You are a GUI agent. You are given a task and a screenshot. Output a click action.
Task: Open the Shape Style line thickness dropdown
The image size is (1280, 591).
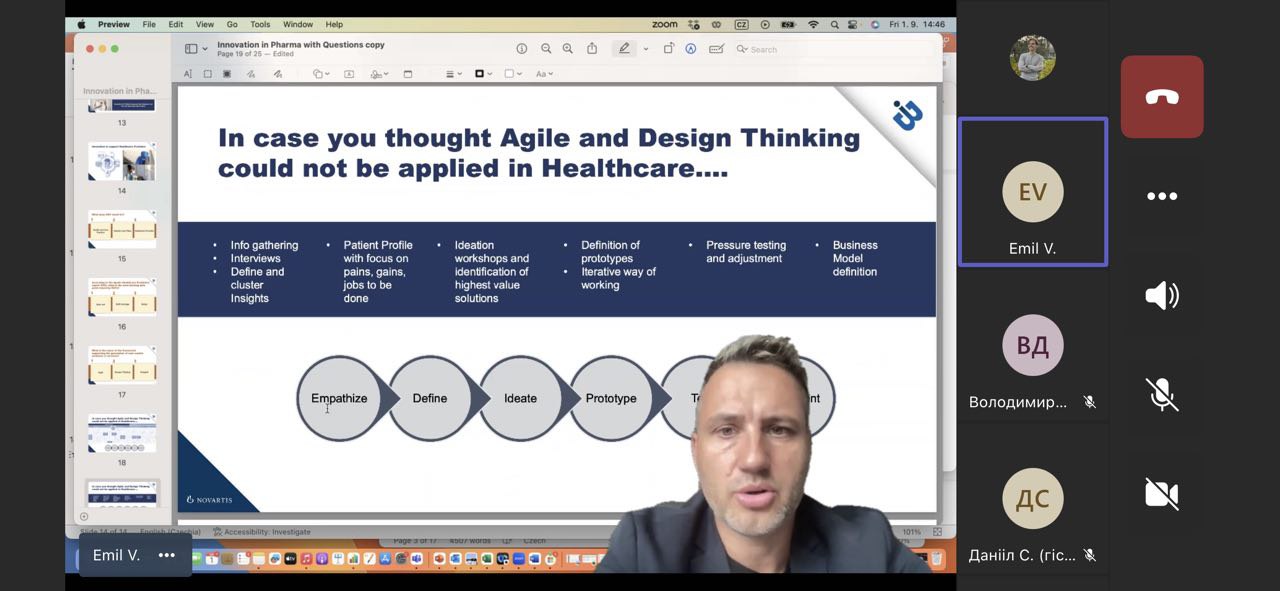click(454, 74)
